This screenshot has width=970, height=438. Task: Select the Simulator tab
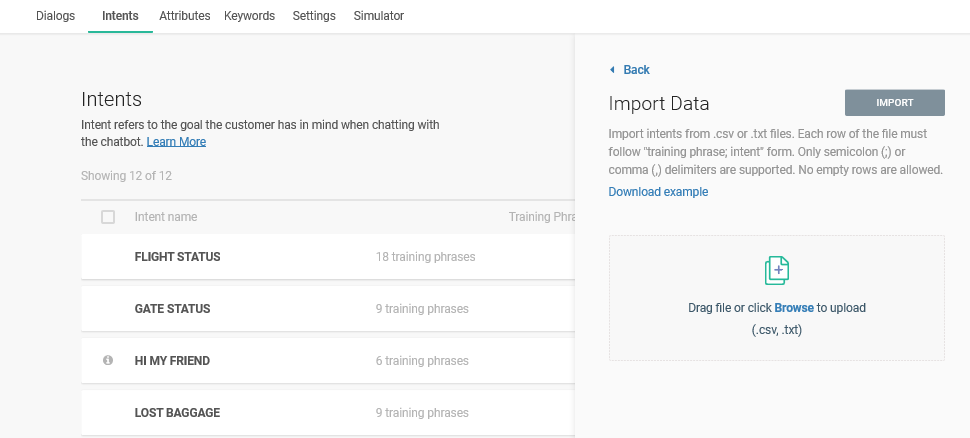tap(379, 16)
